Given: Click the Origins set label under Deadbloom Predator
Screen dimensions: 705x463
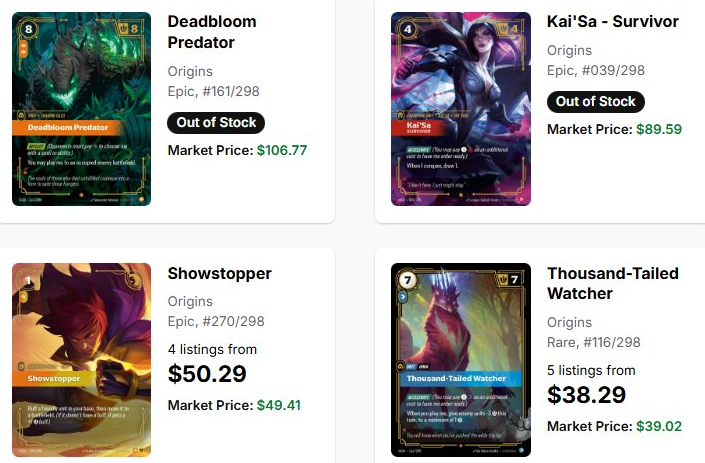Looking at the screenshot, I should [190, 71].
